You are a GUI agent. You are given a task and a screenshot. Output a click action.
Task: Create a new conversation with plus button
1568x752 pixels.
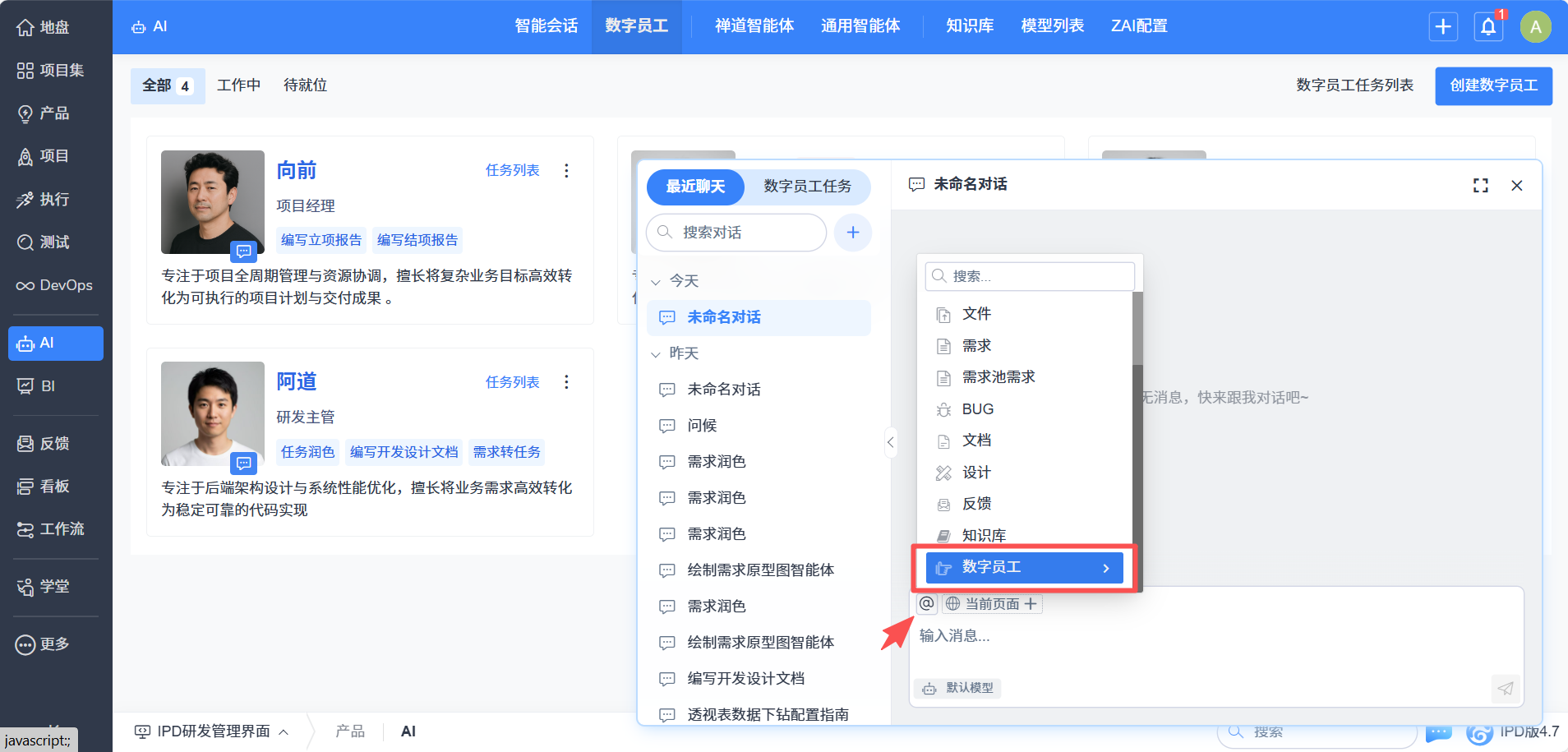coord(853,233)
